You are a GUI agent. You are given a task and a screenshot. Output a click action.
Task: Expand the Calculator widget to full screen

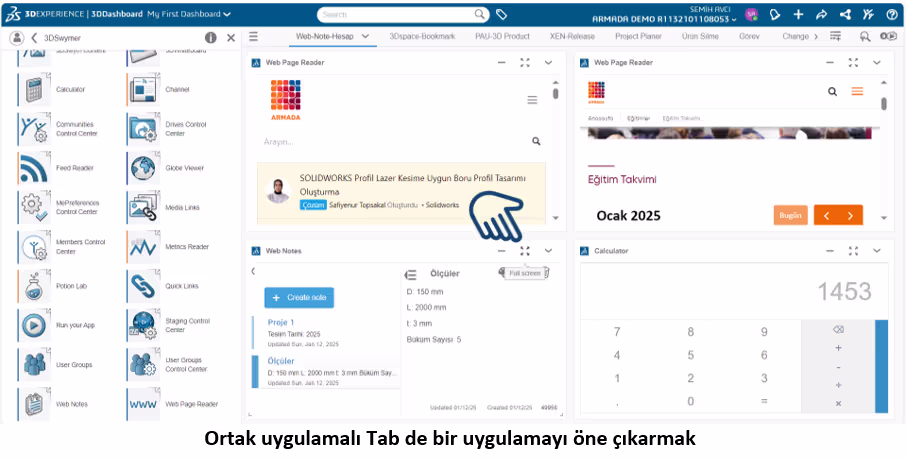[x=853, y=251]
